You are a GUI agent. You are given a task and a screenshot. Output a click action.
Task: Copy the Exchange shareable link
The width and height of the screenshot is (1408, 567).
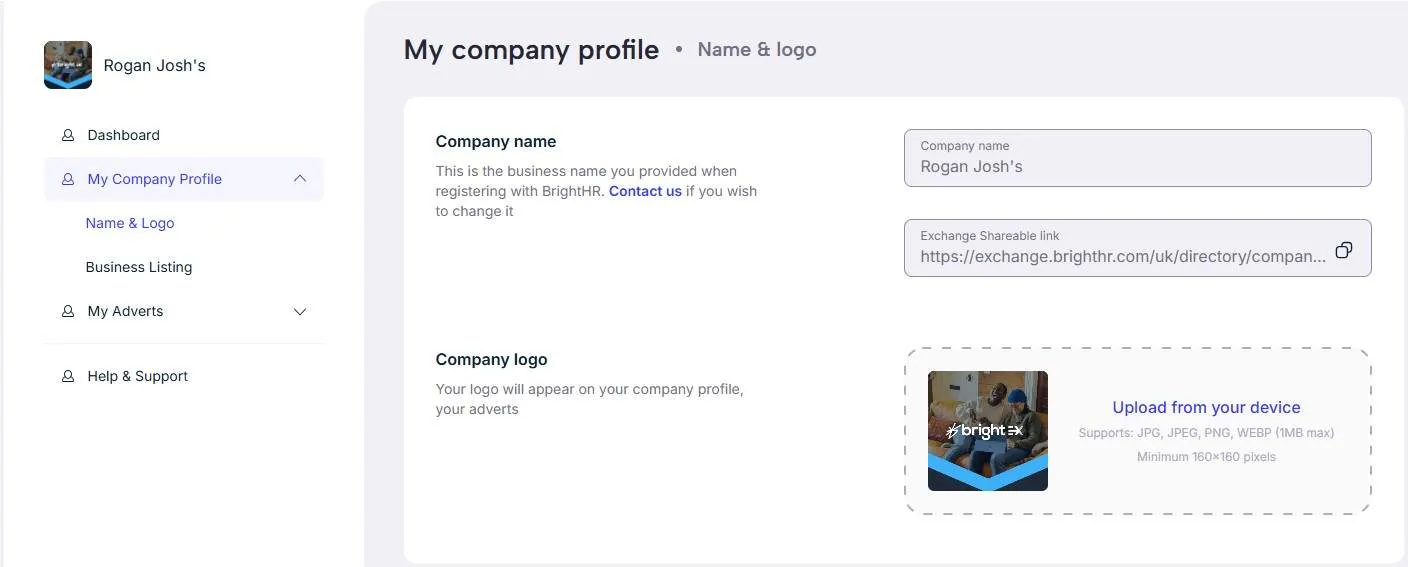tap(1344, 250)
